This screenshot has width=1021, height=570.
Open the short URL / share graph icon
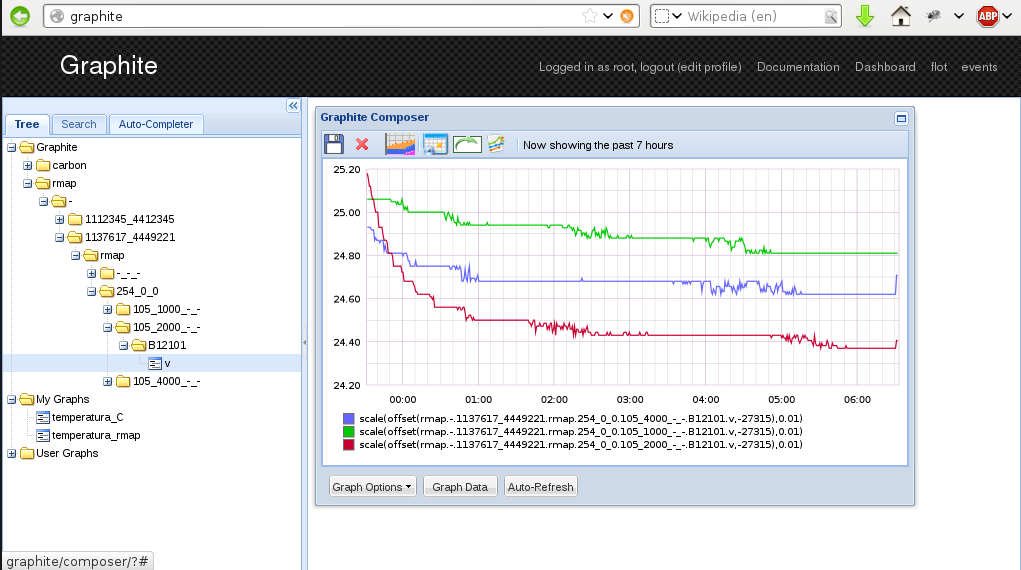(x=496, y=144)
